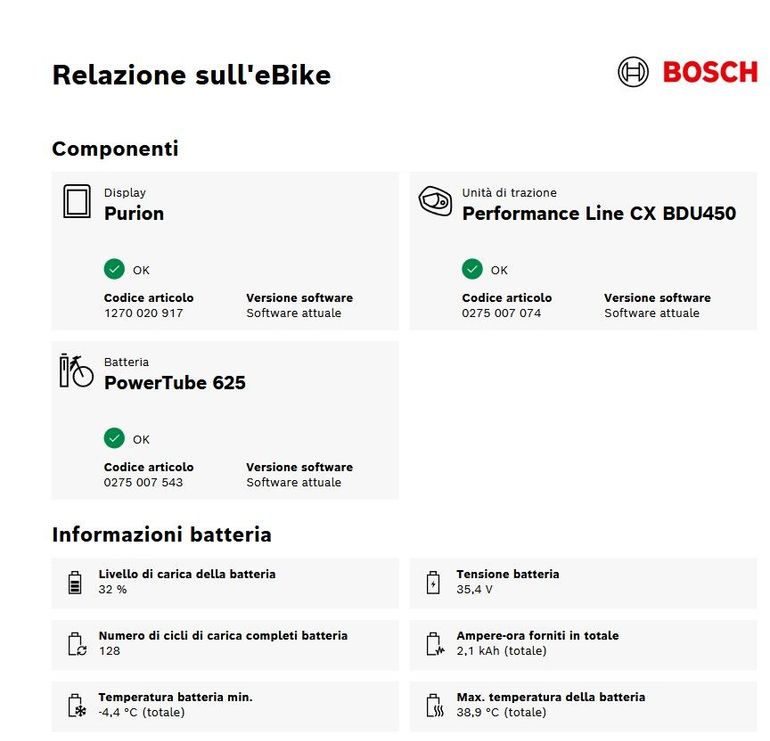Click the PowerTube battery bike icon
The height and width of the screenshot is (741, 770).
[76, 371]
